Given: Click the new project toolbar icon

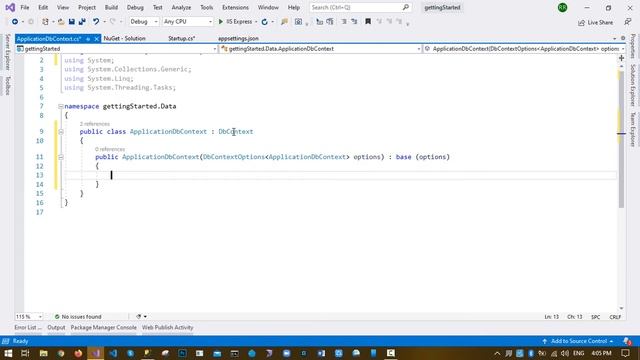Looking at the screenshot, I should [x=45, y=22].
